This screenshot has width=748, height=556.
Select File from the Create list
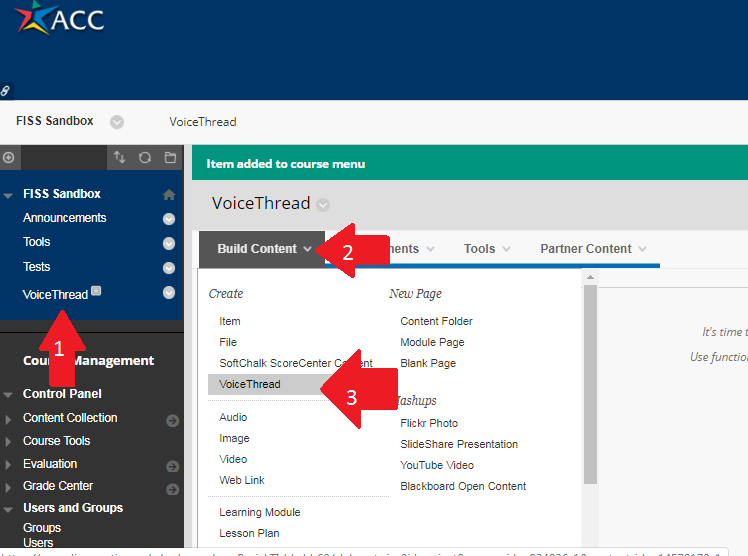[228, 342]
